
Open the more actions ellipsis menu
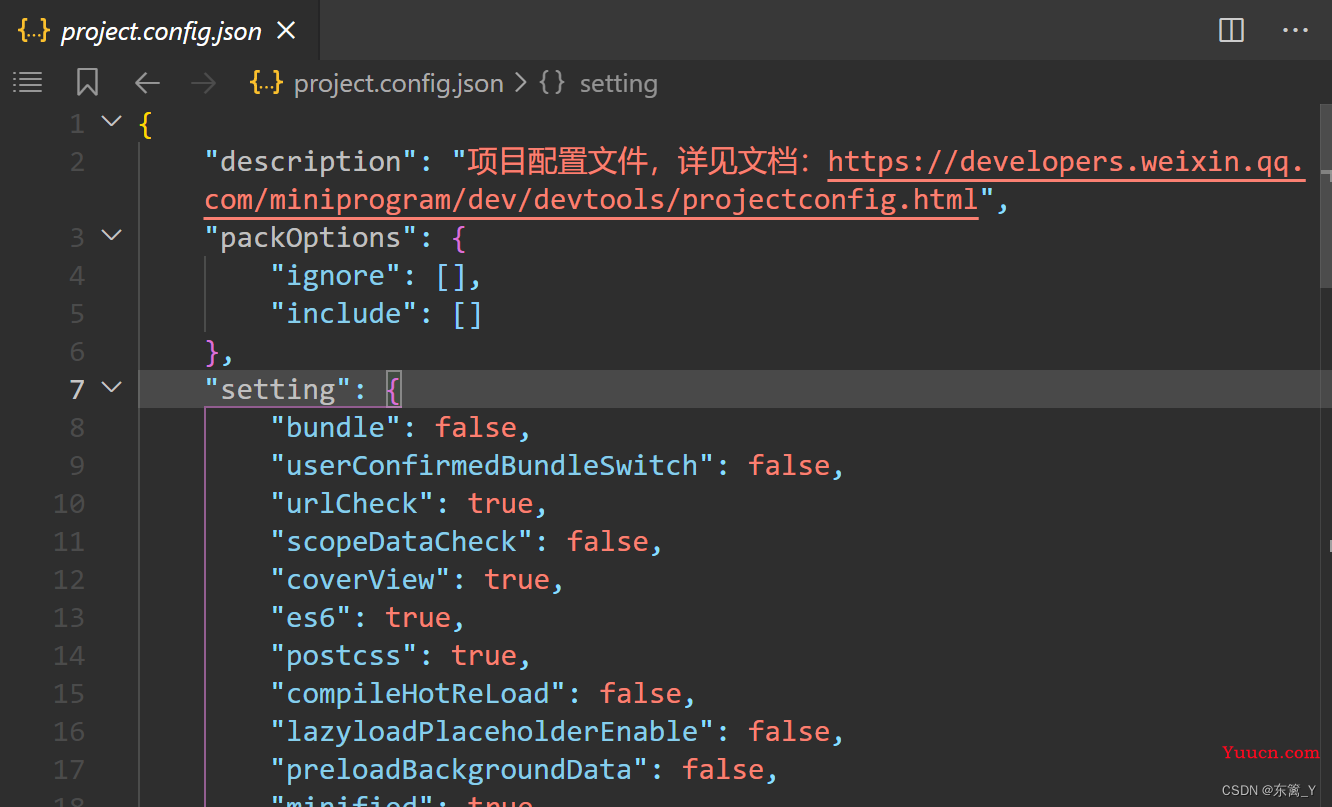(x=1295, y=31)
